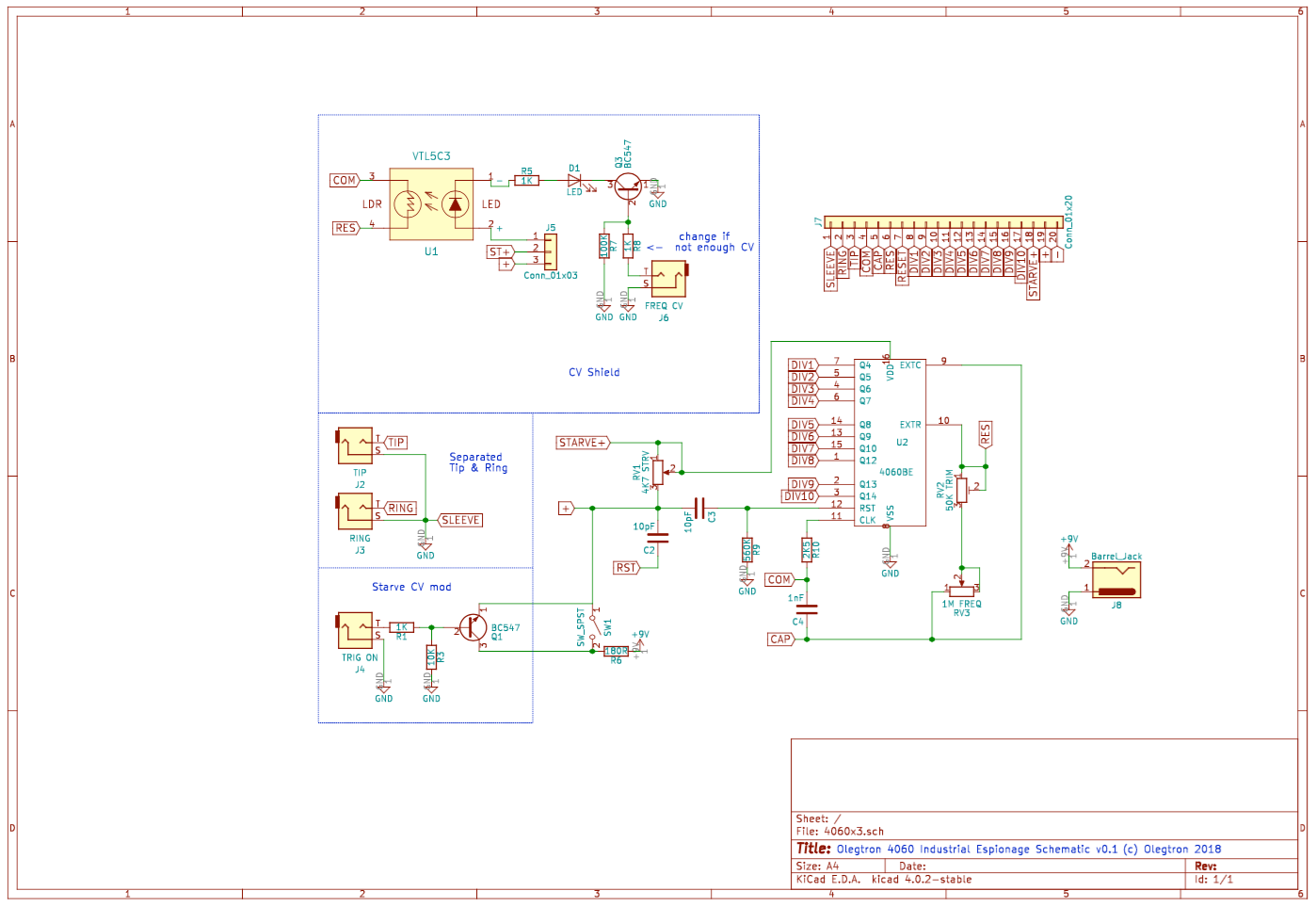Click the 'File: 4060x3.sch' field

tap(840, 832)
